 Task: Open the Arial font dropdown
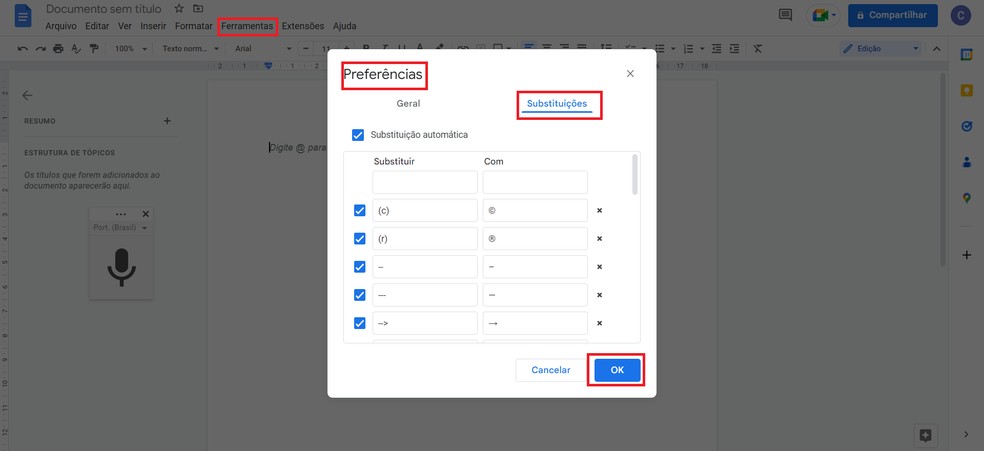pyautogui.click(x=263, y=48)
